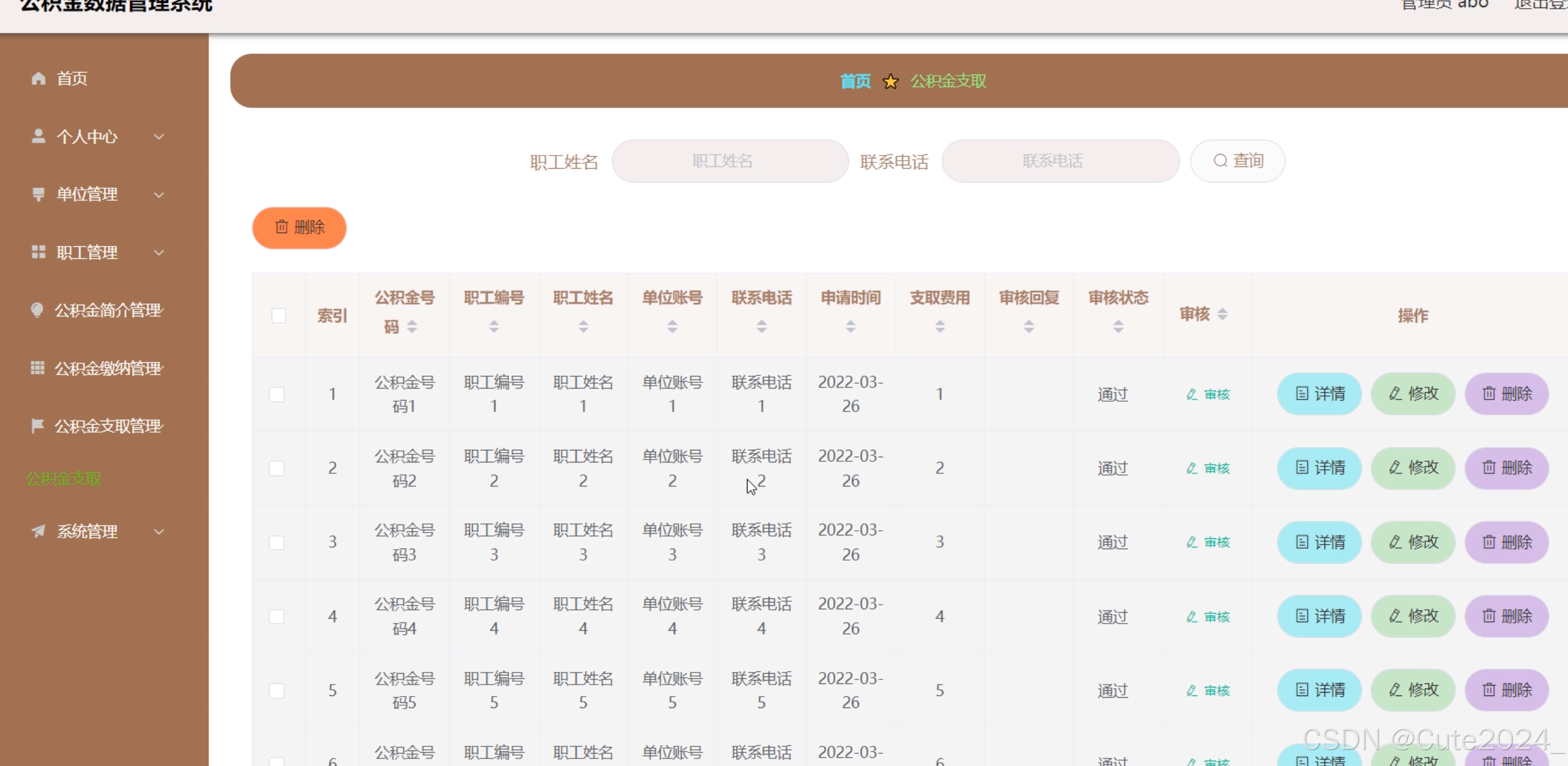Screen dimensions: 1568x766
Task: Click the flag icon for 公积金支取管理
Action: [37, 425]
